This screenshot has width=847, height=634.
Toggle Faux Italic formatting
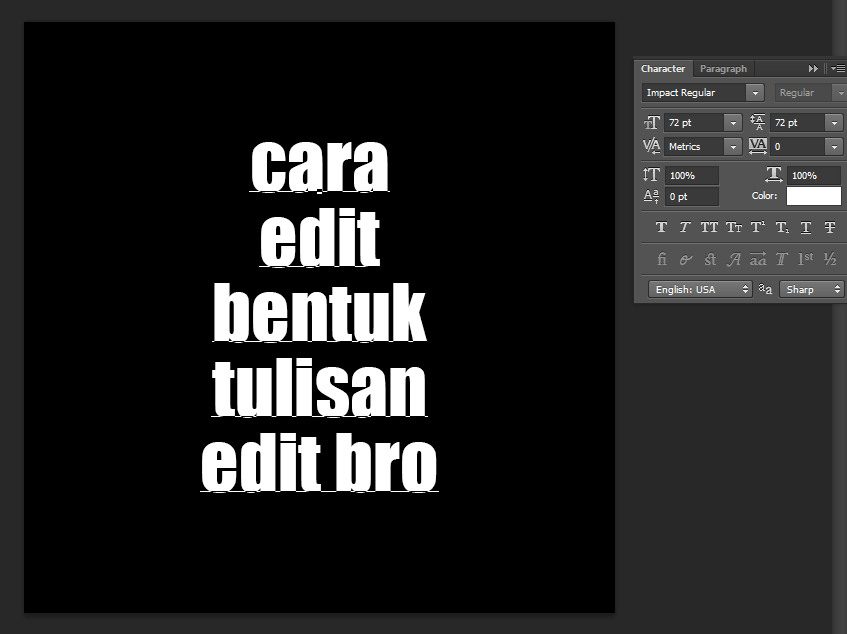point(685,227)
